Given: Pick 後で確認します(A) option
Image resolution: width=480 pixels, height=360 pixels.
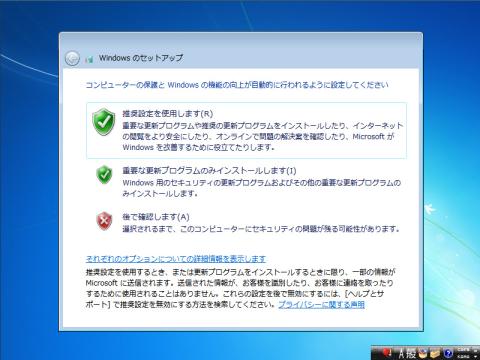Looking at the screenshot, I should 156,217.
